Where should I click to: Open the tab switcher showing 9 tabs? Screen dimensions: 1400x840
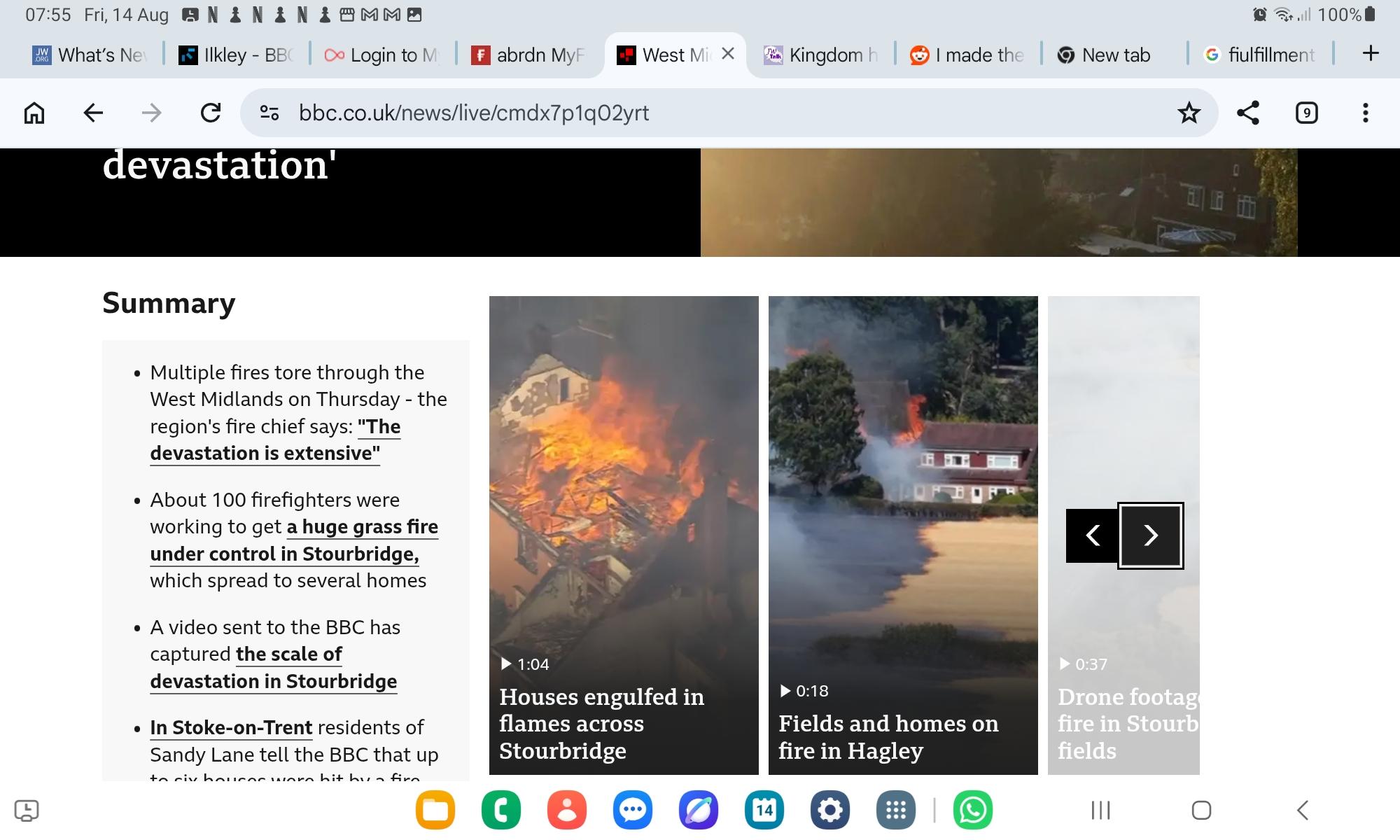(1307, 113)
